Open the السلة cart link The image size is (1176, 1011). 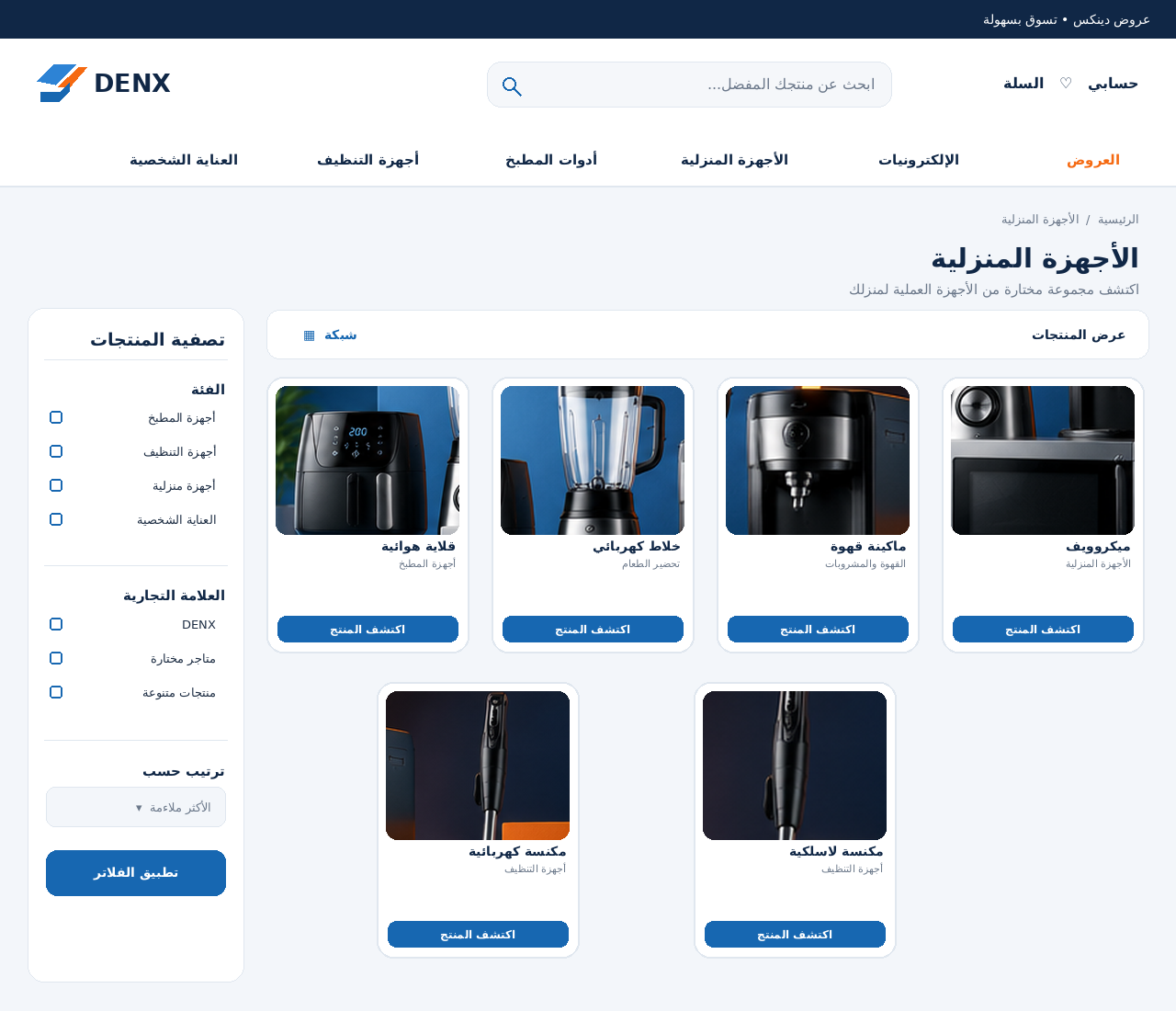[1023, 84]
